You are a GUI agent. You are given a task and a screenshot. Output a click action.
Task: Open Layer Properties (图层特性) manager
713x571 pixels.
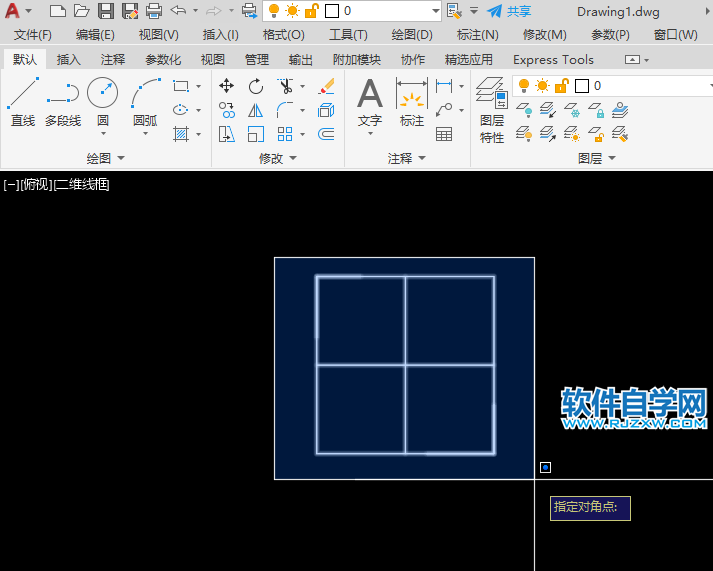tap(492, 110)
